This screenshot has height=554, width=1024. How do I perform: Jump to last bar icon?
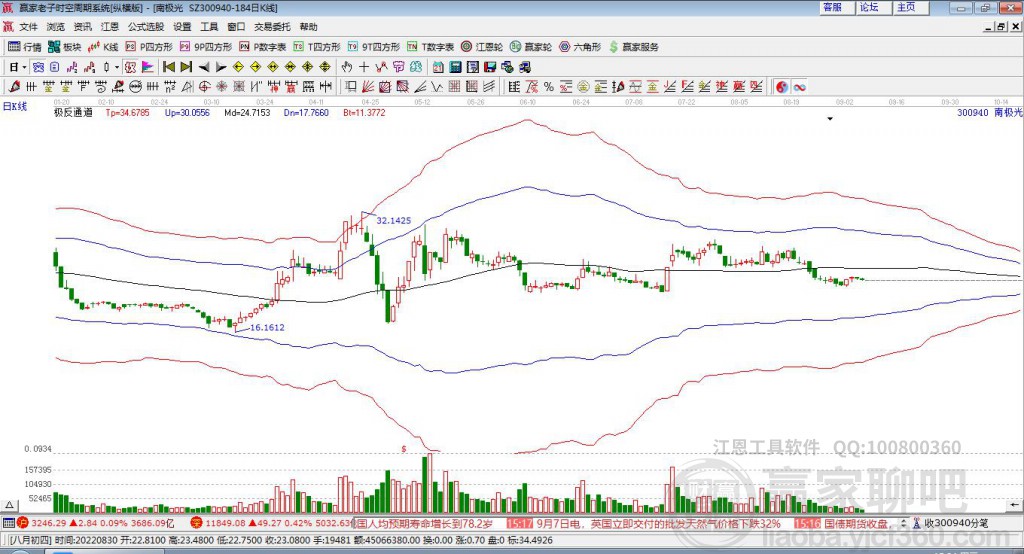(186, 67)
